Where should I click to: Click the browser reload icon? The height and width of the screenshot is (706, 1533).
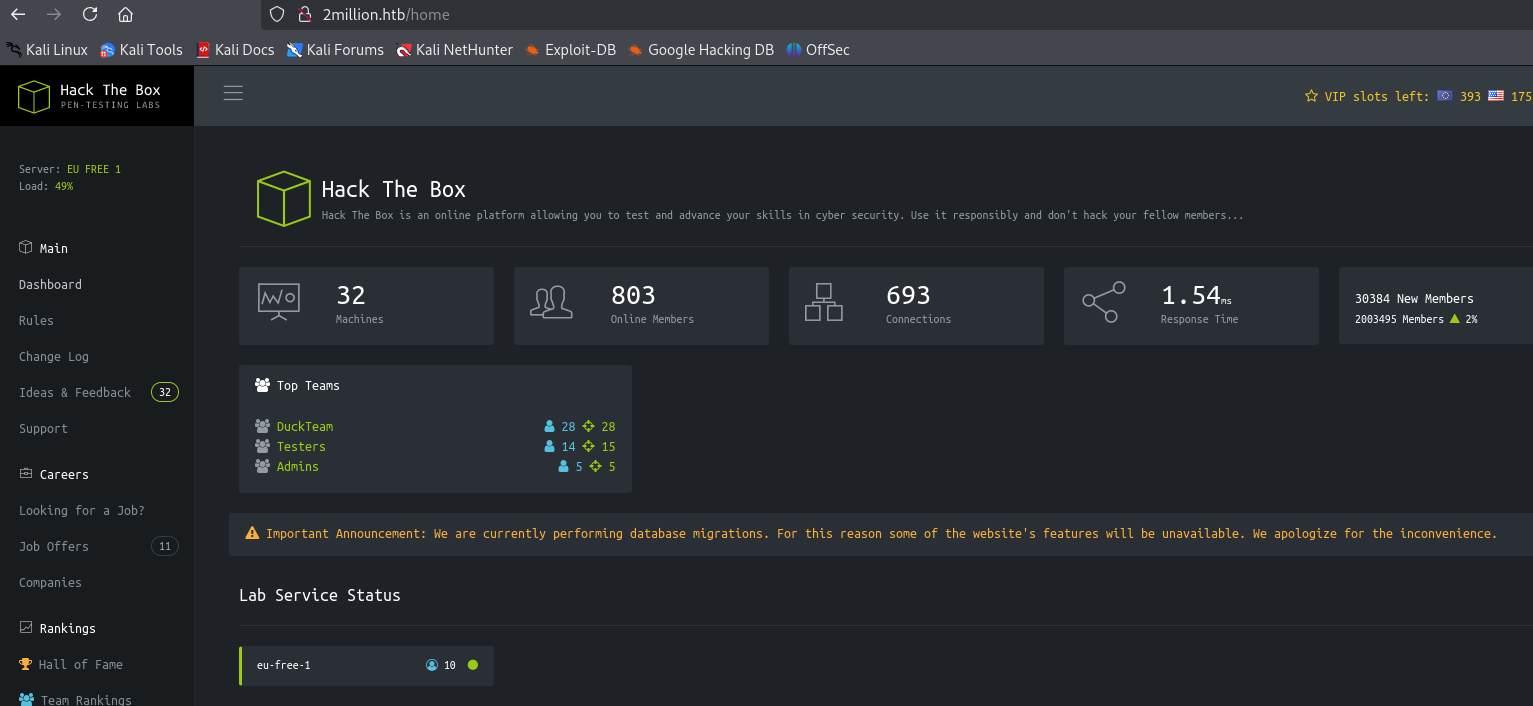pos(90,15)
